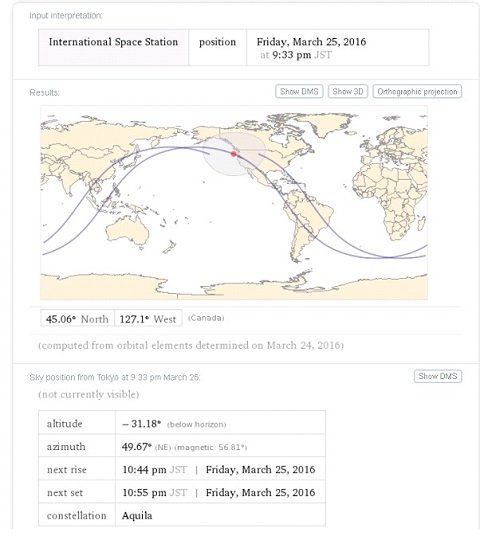Click the world map orbit image
This screenshot has height=536, width=480.
tap(234, 203)
